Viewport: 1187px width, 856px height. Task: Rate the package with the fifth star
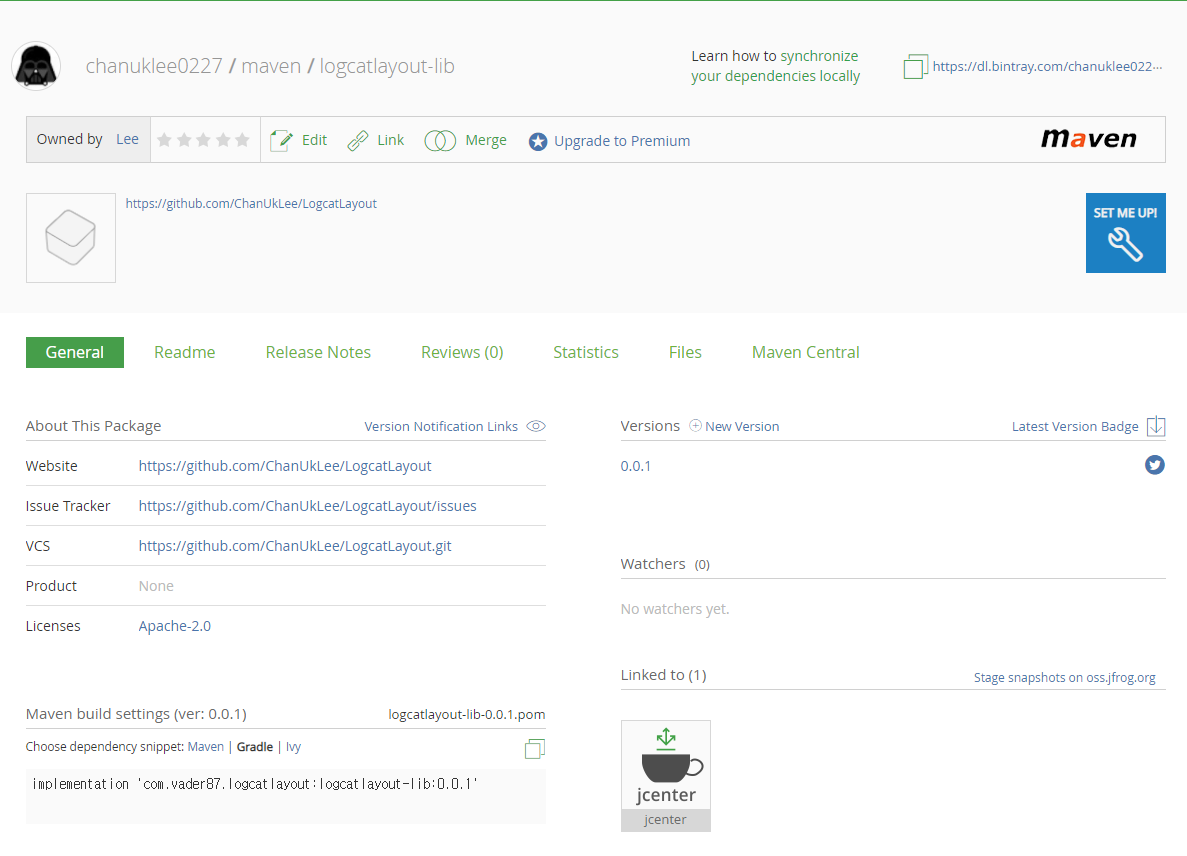[242, 139]
